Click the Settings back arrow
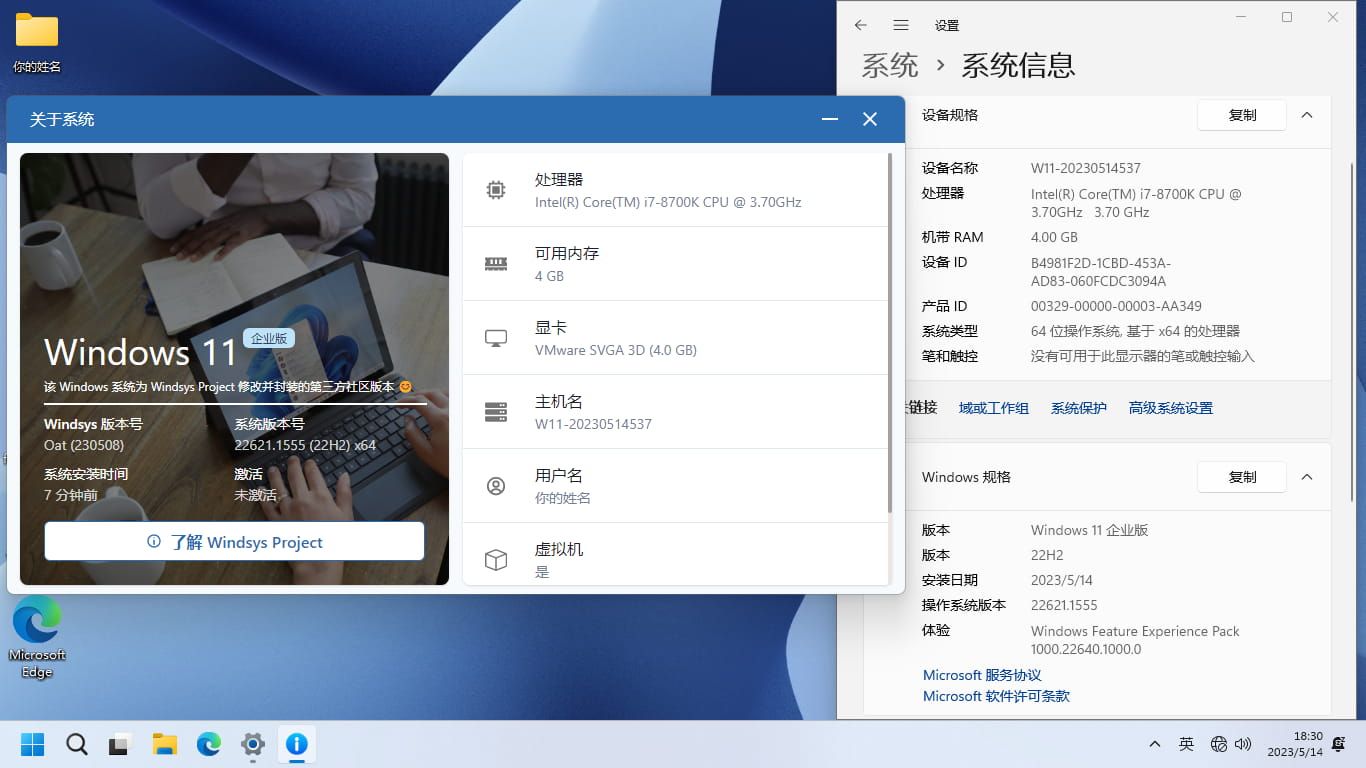 click(x=860, y=25)
